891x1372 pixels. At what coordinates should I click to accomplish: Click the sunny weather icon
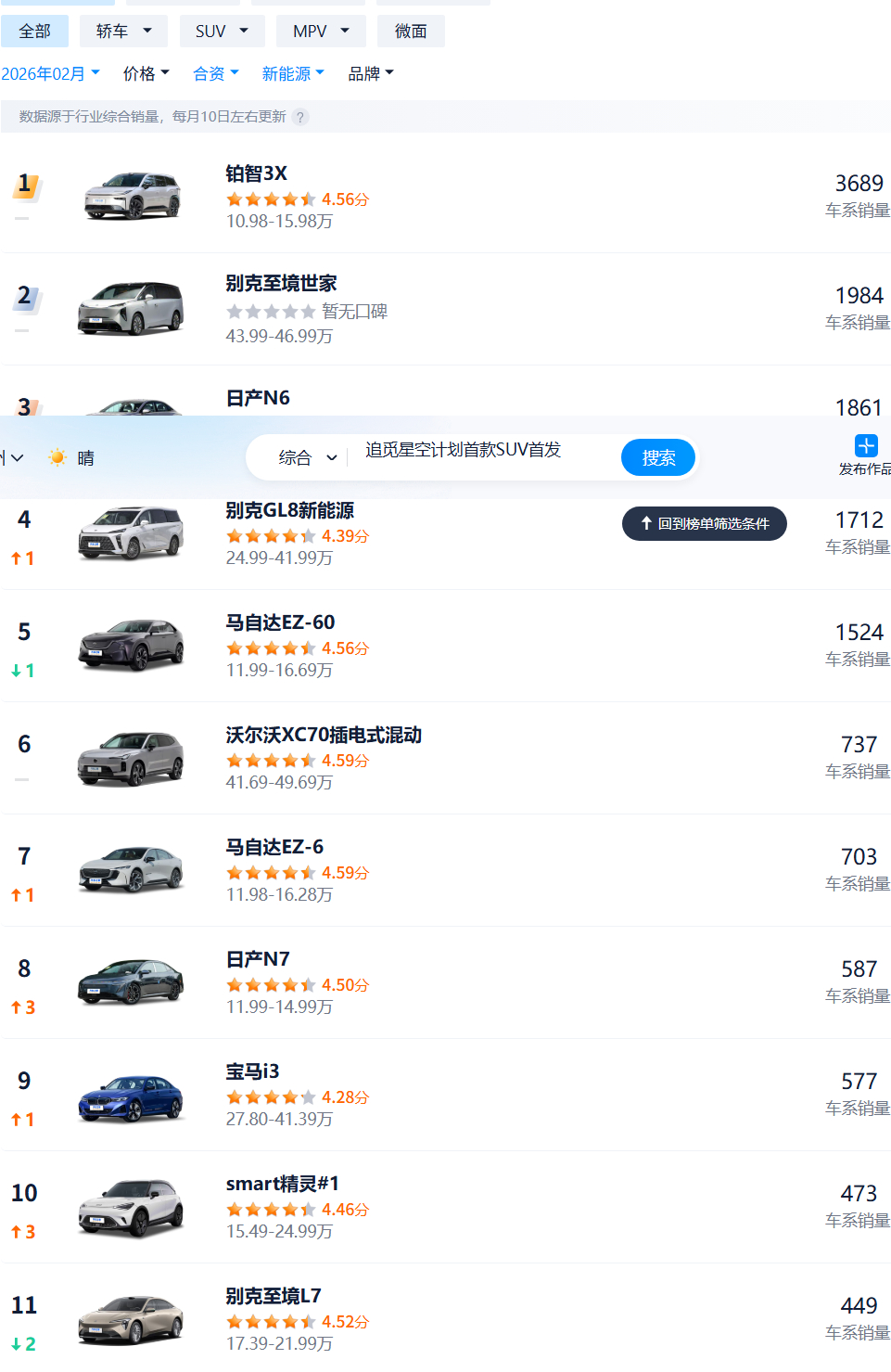tap(57, 457)
